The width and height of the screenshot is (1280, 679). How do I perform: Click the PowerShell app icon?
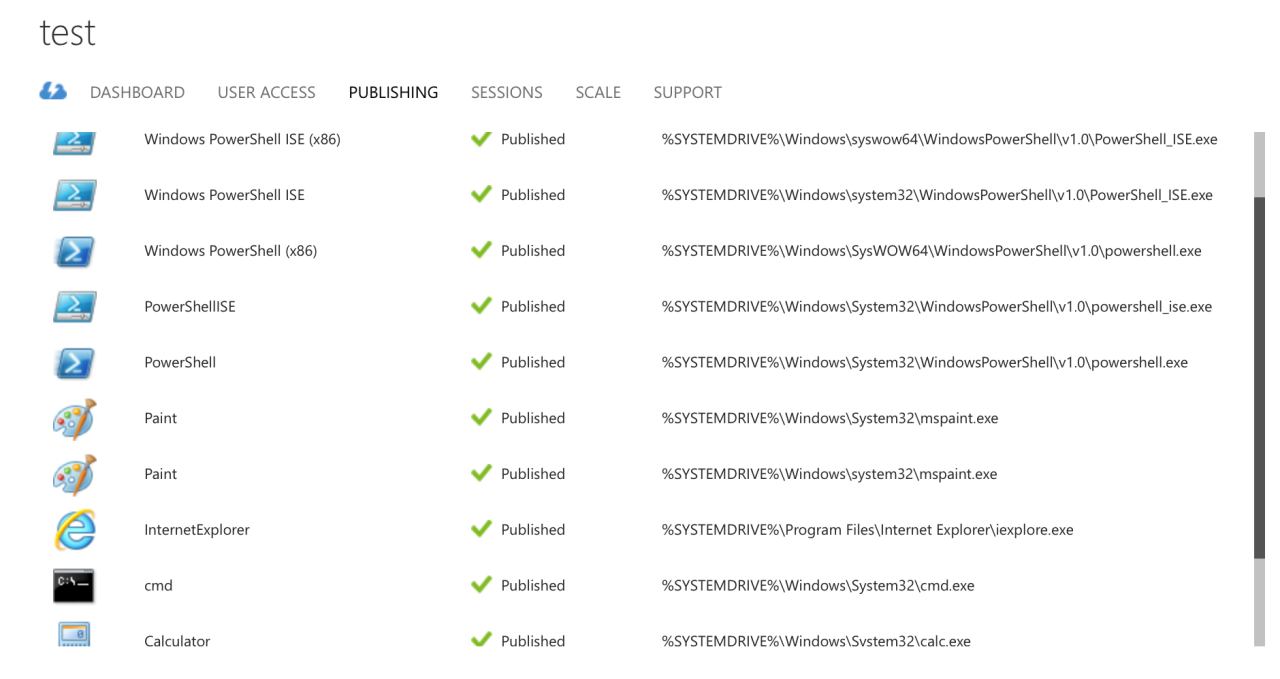[74, 363]
